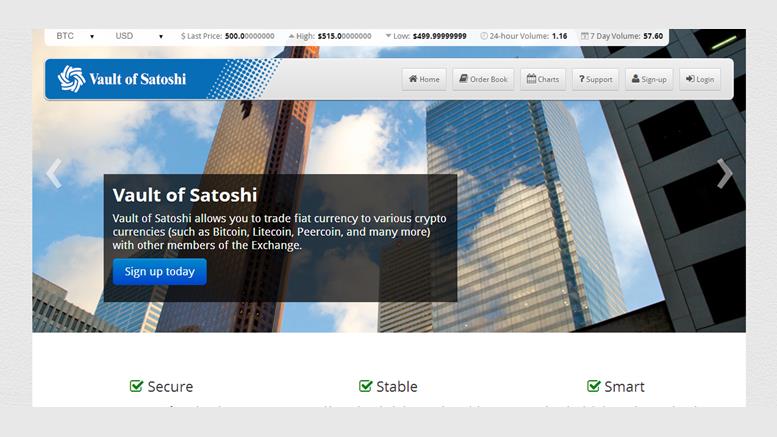Go to the Home page
The image size is (777, 437).
point(424,79)
